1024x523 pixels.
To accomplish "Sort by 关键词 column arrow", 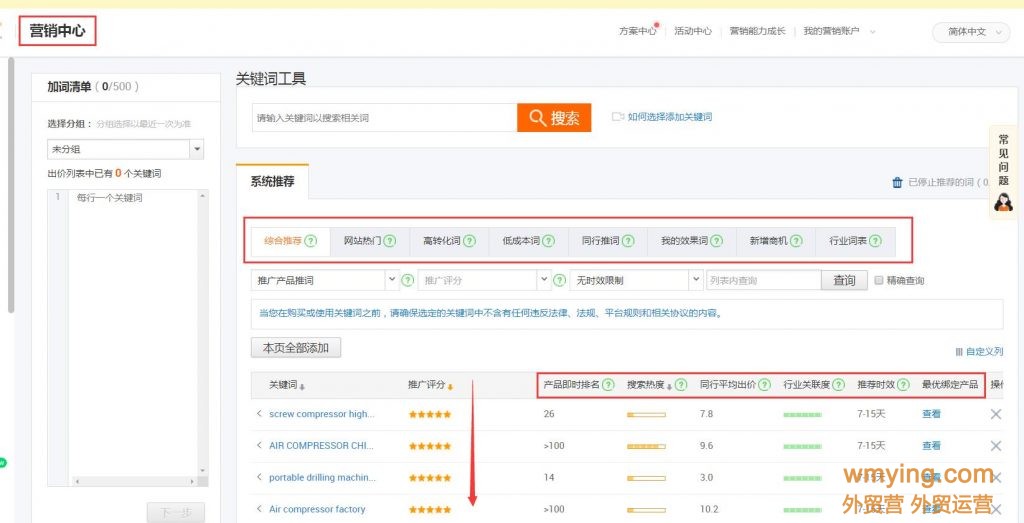I will click(302, 387).
